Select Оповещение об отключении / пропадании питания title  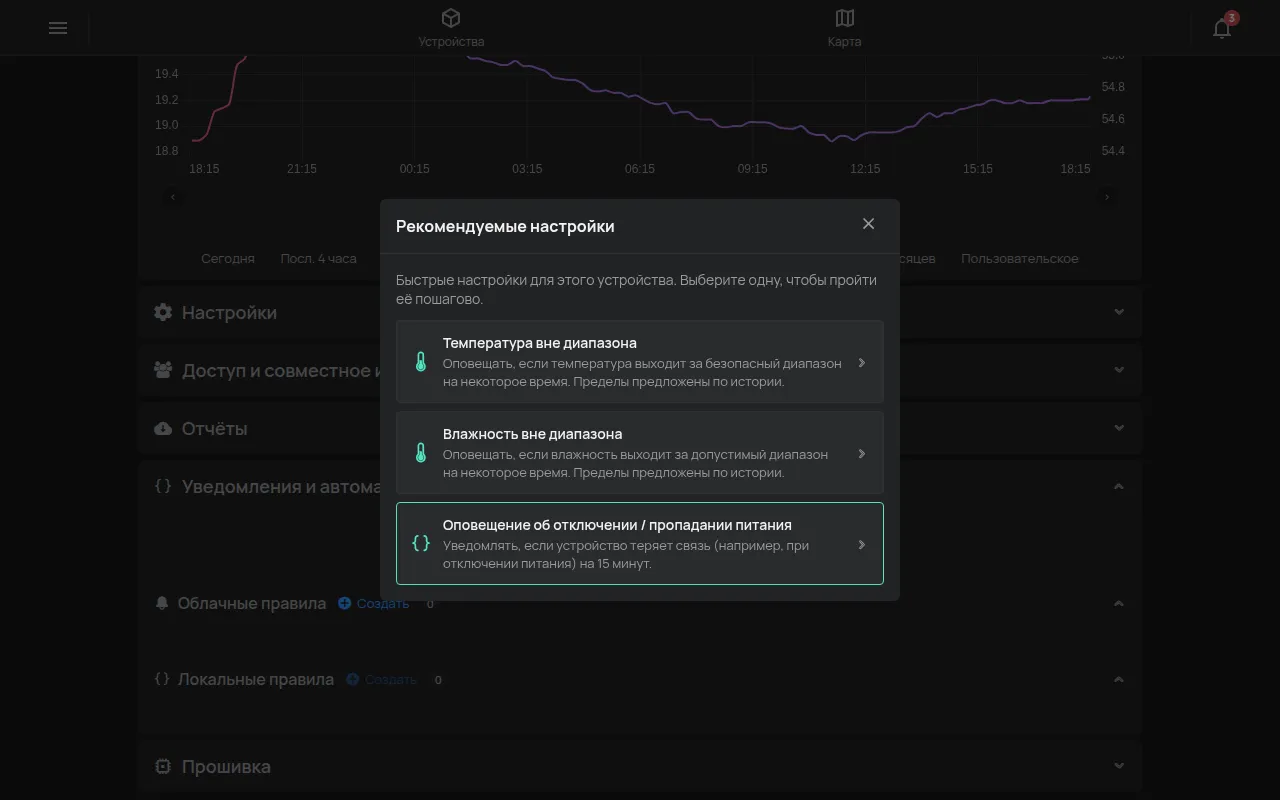617,525
